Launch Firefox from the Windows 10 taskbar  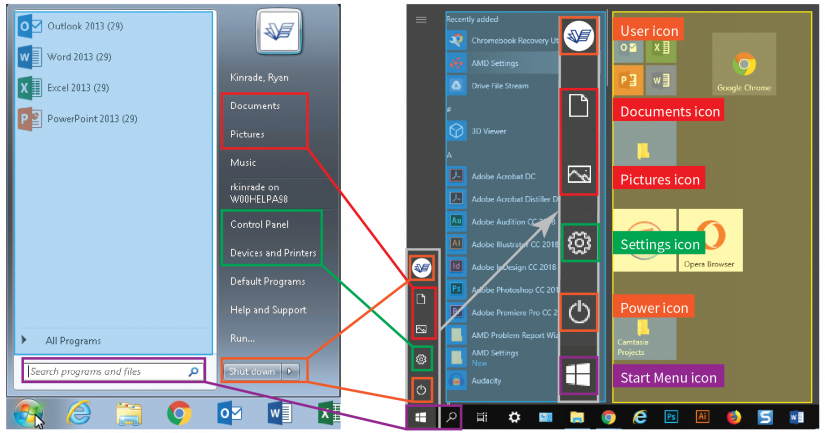click(x=733, y=417)
